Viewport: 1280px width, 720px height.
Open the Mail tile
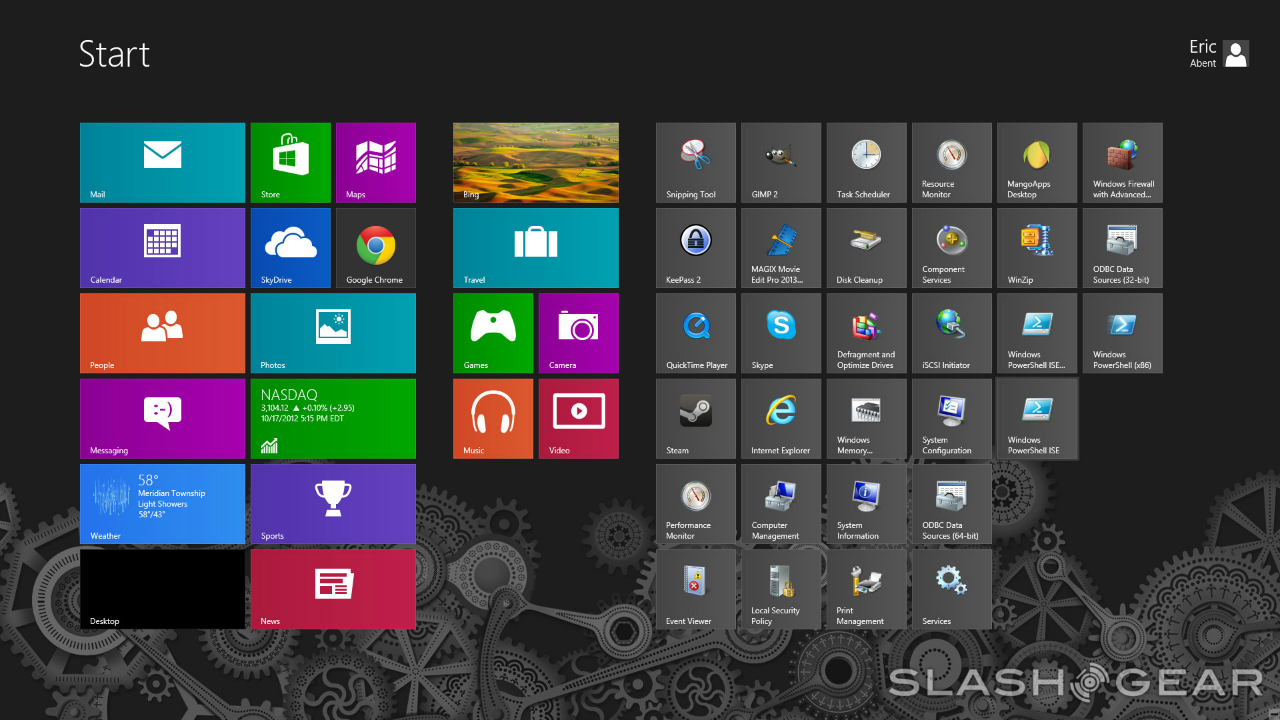coord(162,163)
